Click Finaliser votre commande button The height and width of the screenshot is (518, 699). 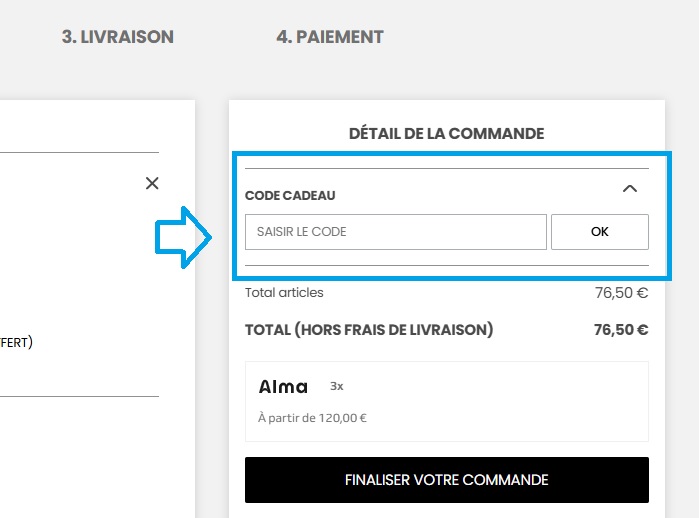coord(446,480)
